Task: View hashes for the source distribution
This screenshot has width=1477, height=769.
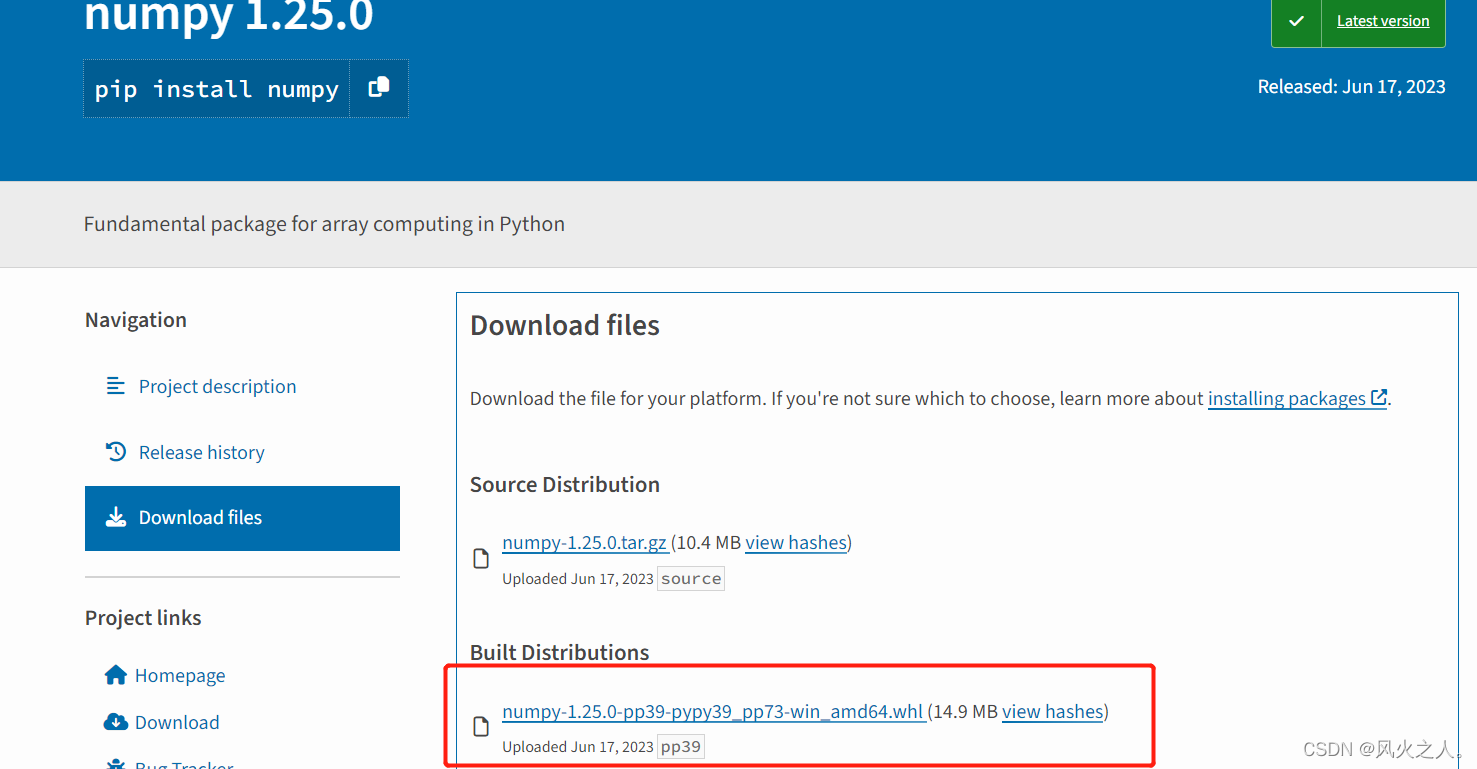Action: pos(796,542)
